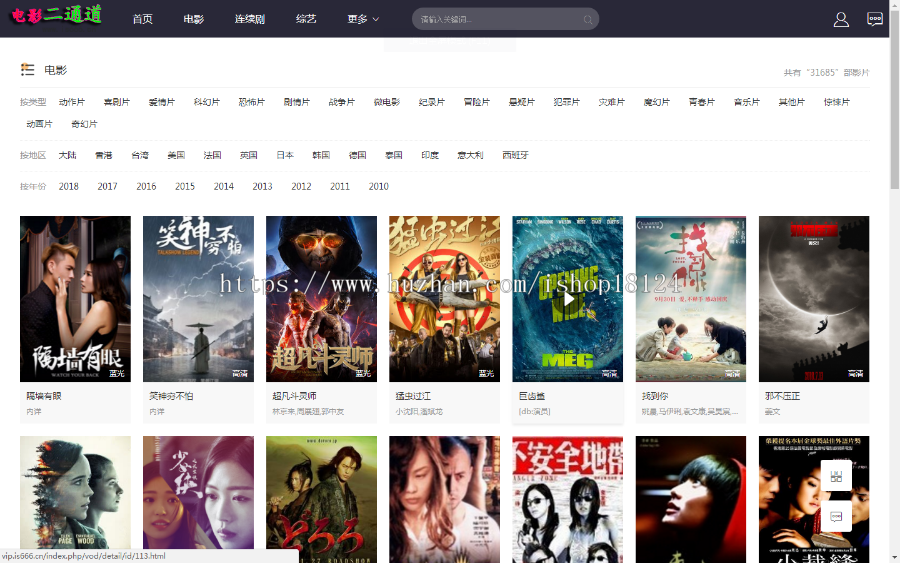This screenshot has height=563, width=900.
Task: Open the message bubble icon in header
Action: (875, 20)
